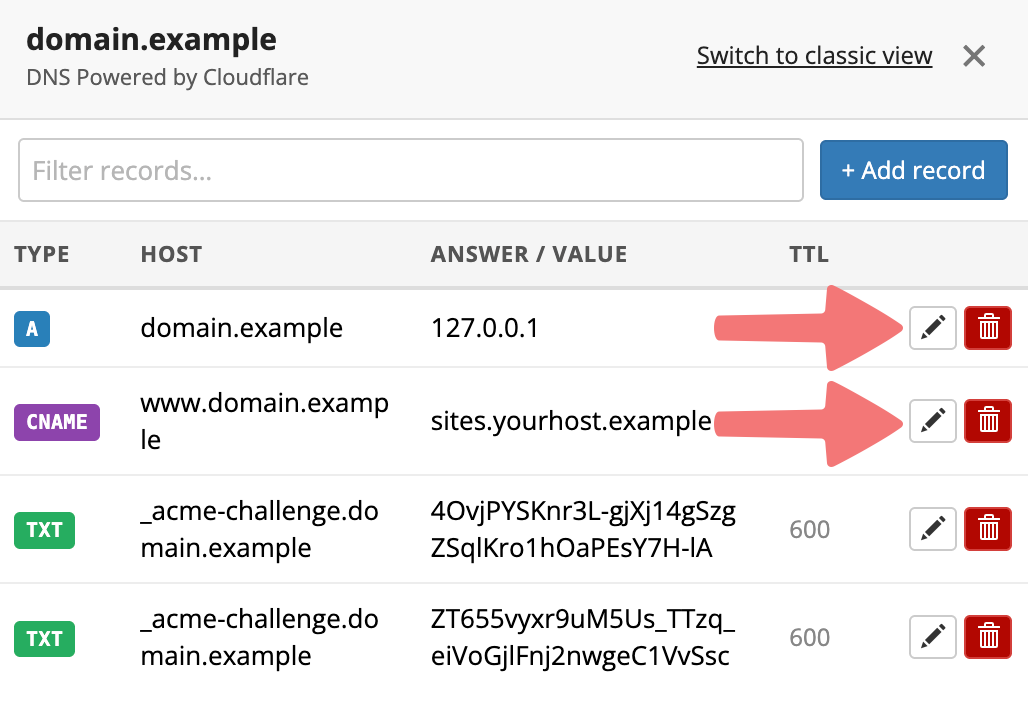Click the sites.yourhost.example value
The image size is (1028, 716).
pyautogui.click(x=571, y=421)
